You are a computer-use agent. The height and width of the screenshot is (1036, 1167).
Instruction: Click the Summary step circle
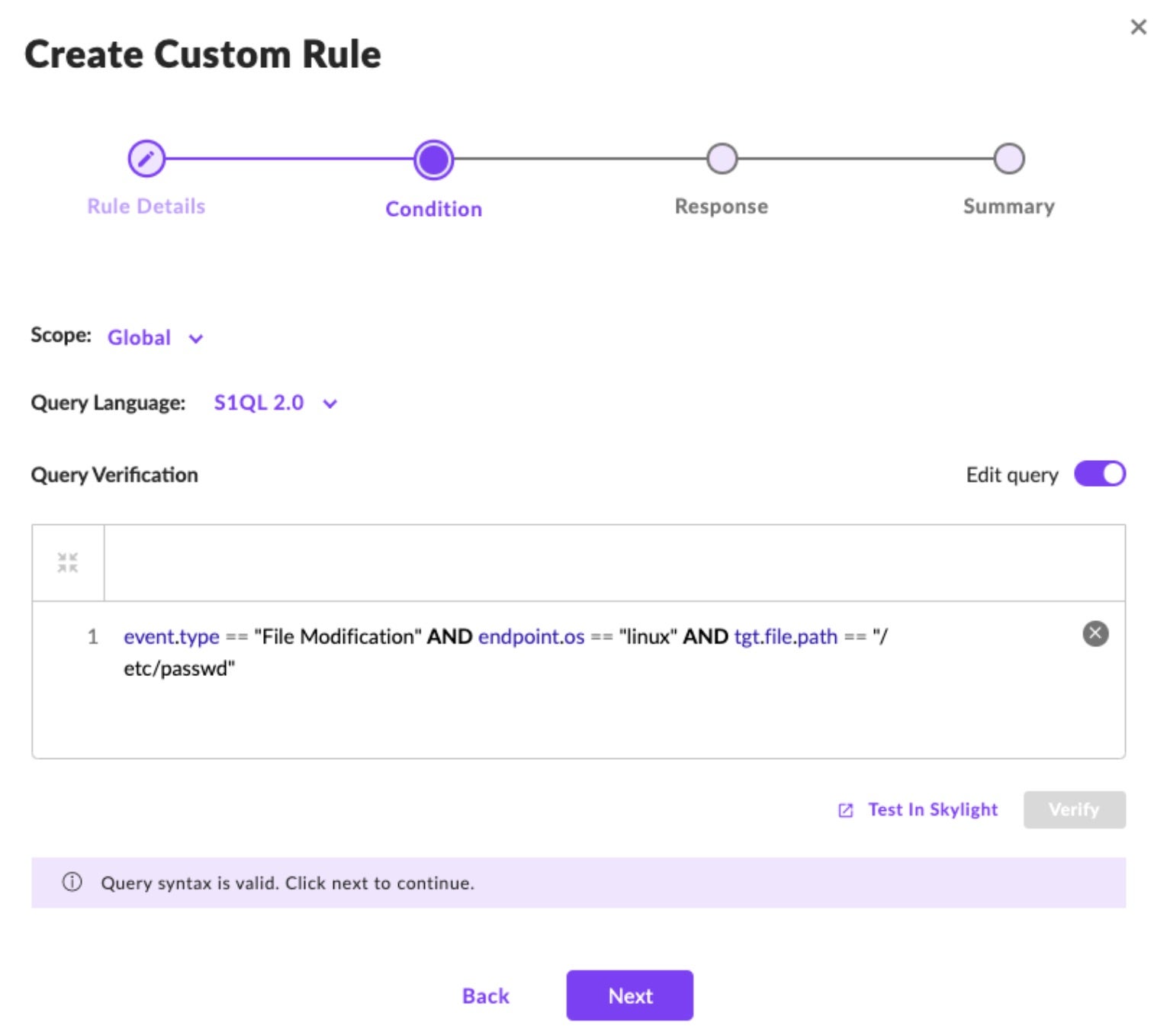click(x=1008, y=159)
